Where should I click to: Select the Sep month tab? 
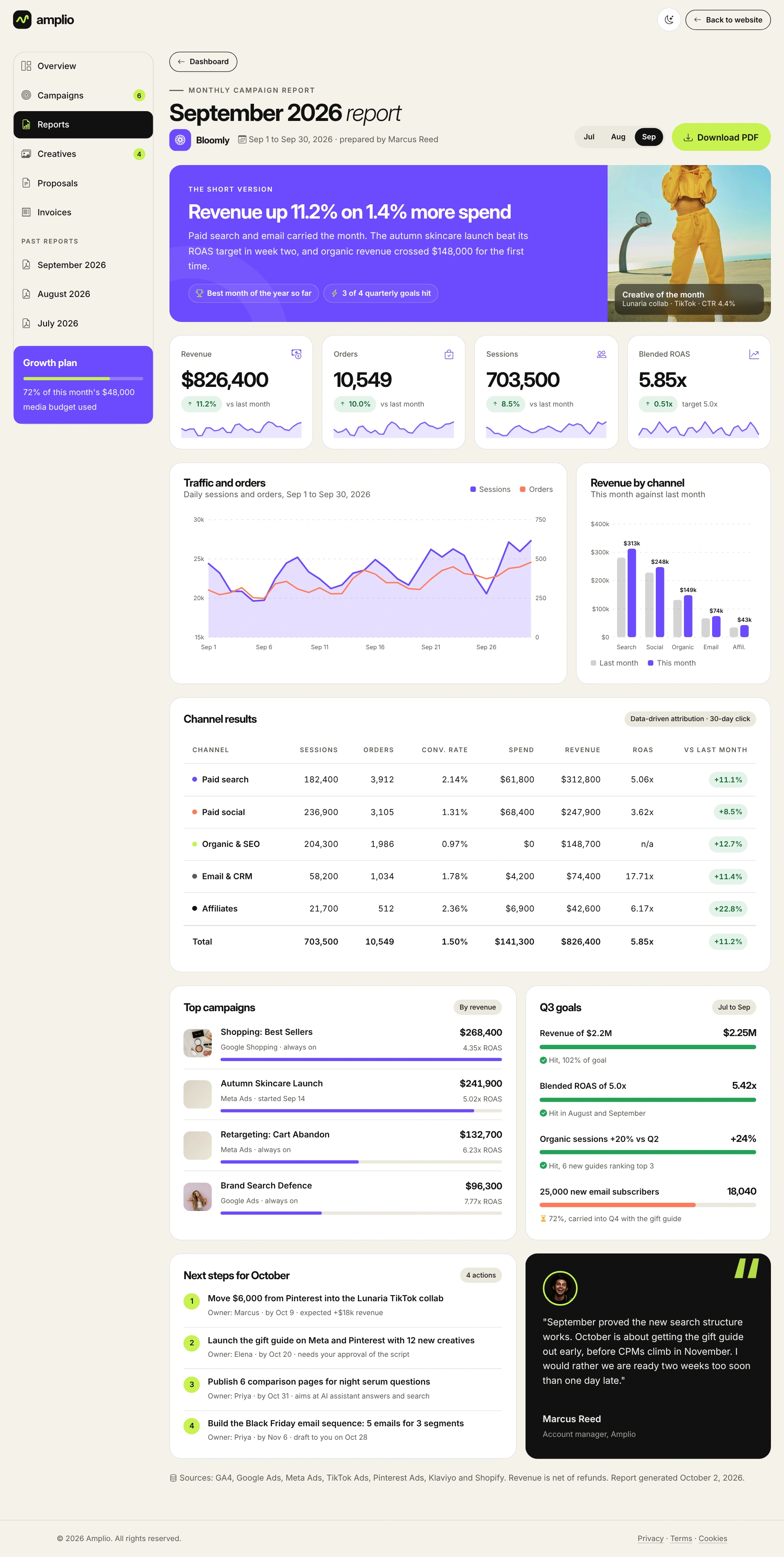click(x=649, y=137)
